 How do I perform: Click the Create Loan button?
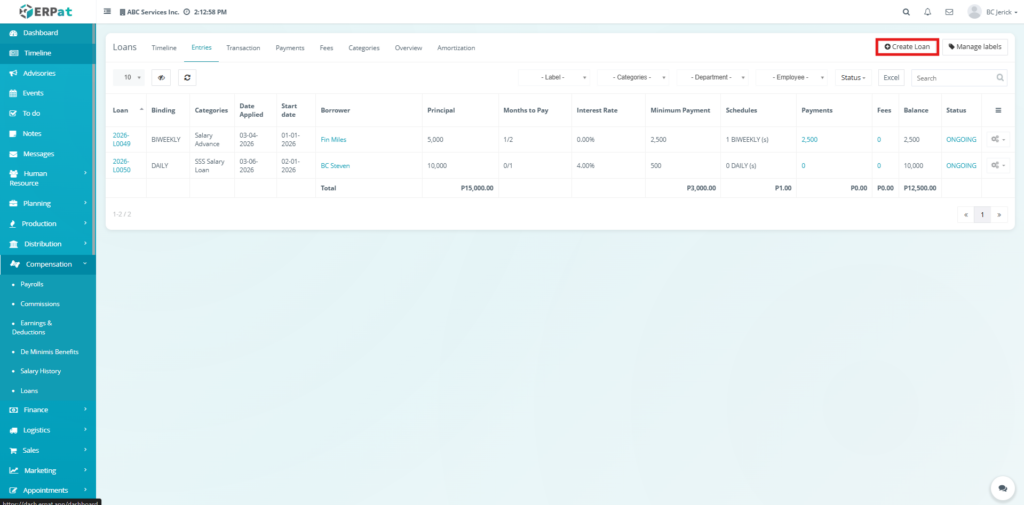point(907,47)
